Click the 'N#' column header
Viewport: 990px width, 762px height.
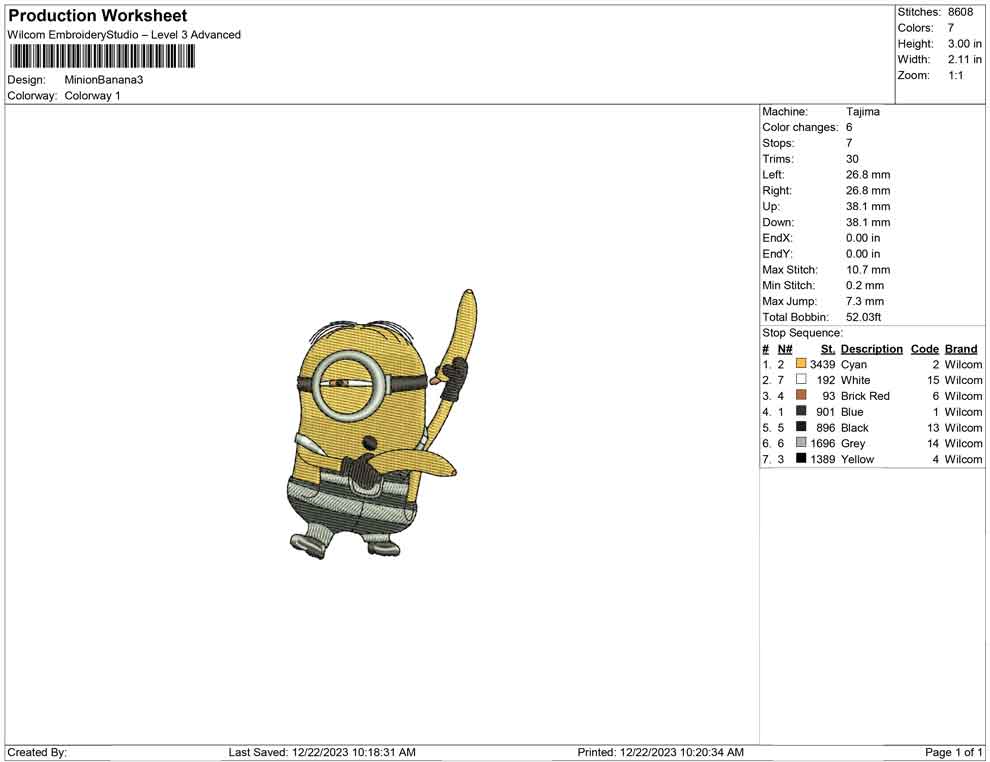point(785,349)
